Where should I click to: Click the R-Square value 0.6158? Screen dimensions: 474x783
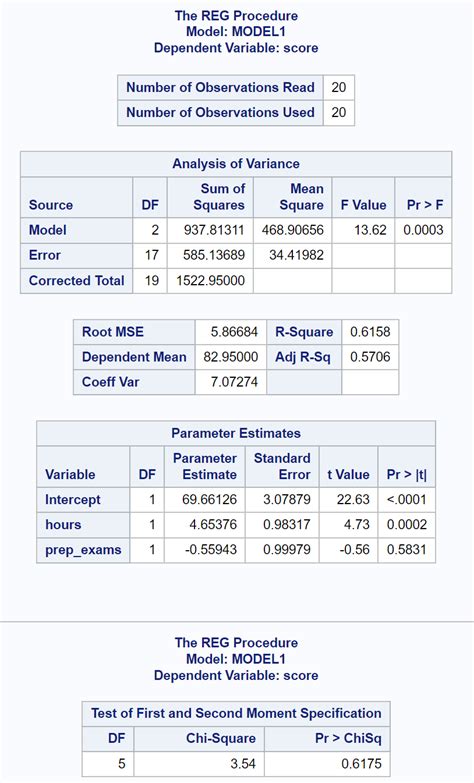370,332
